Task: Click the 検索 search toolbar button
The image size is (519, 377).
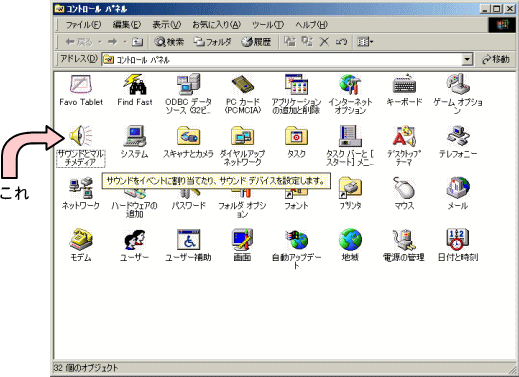Action: coord(169,42)
